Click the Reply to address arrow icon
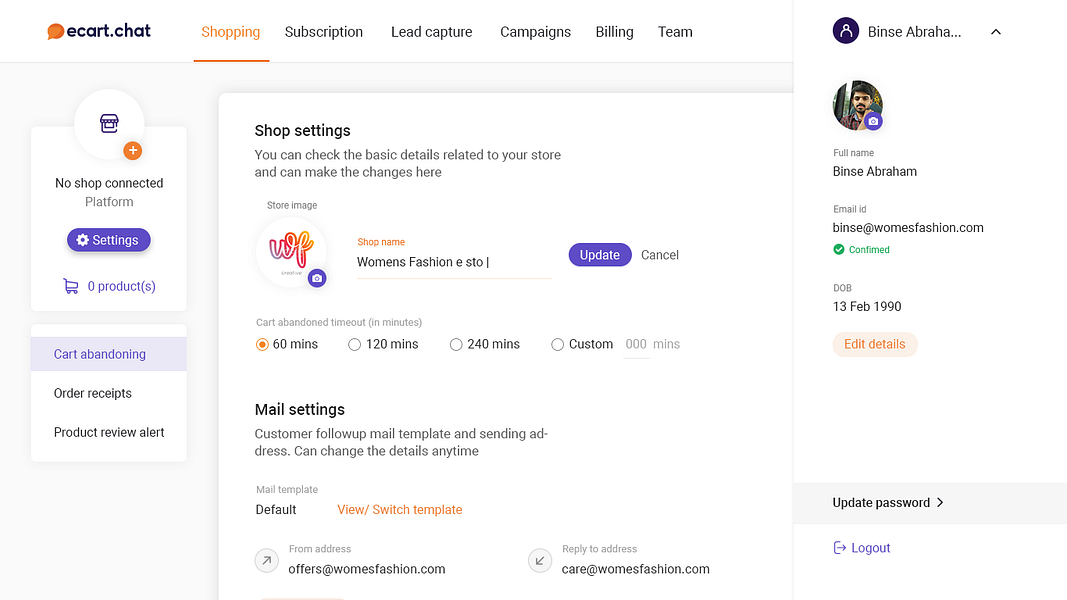 [540, 561]
